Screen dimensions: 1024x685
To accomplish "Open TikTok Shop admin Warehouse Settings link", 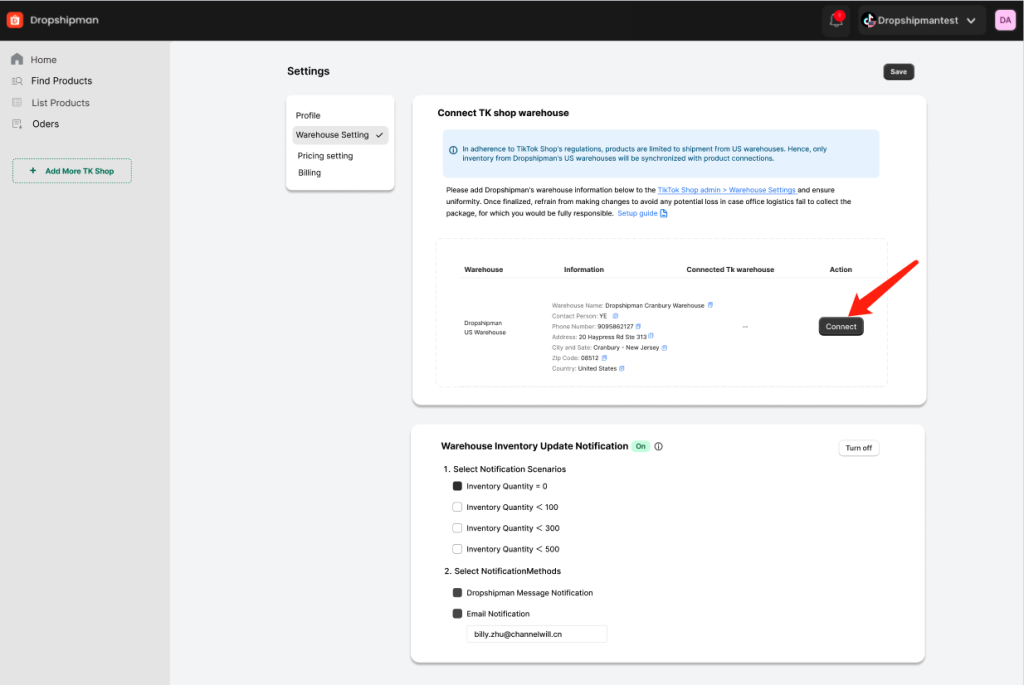I will tap(726, 190).
